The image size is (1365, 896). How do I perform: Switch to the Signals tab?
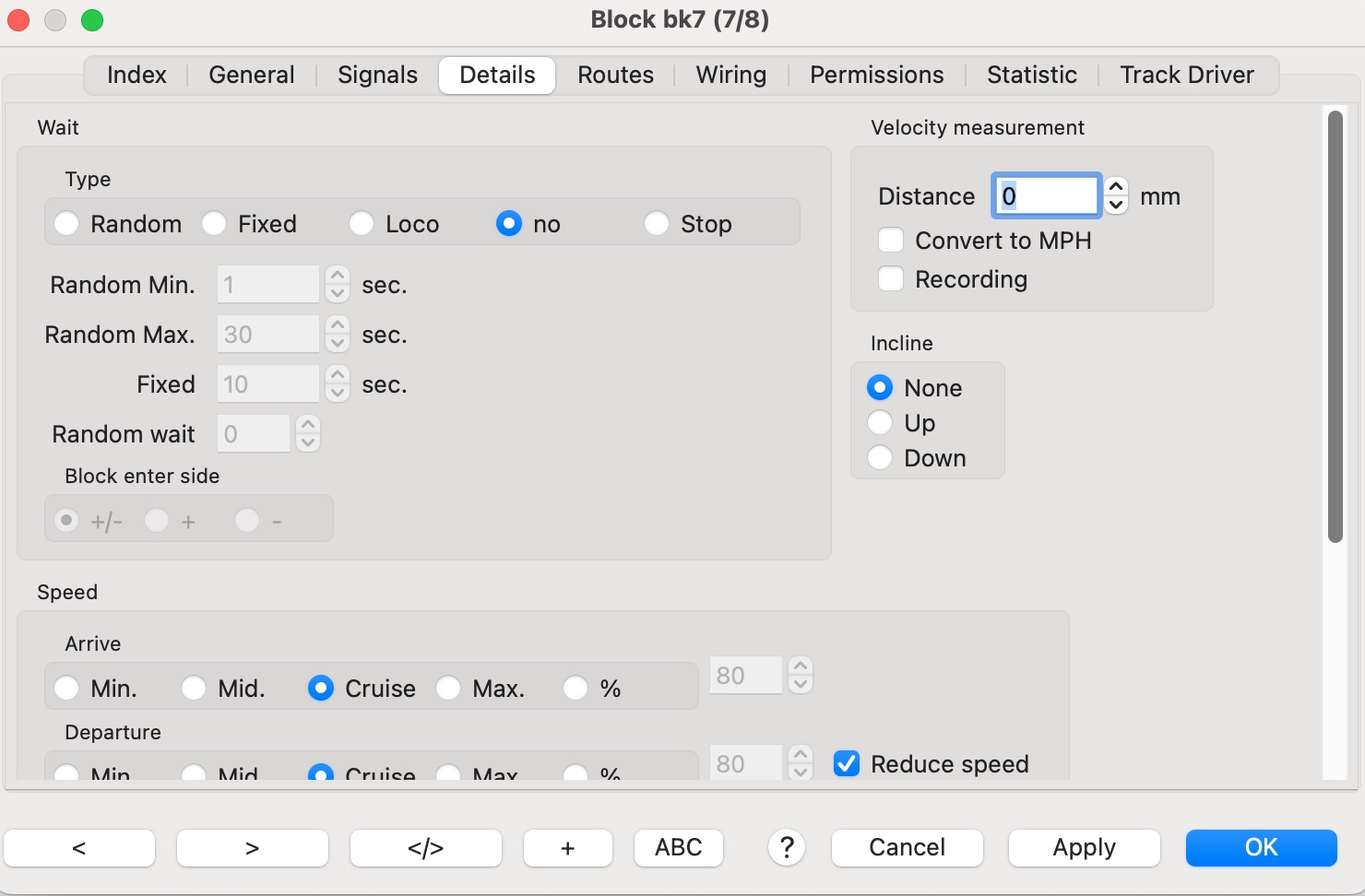tap(377, 75)
